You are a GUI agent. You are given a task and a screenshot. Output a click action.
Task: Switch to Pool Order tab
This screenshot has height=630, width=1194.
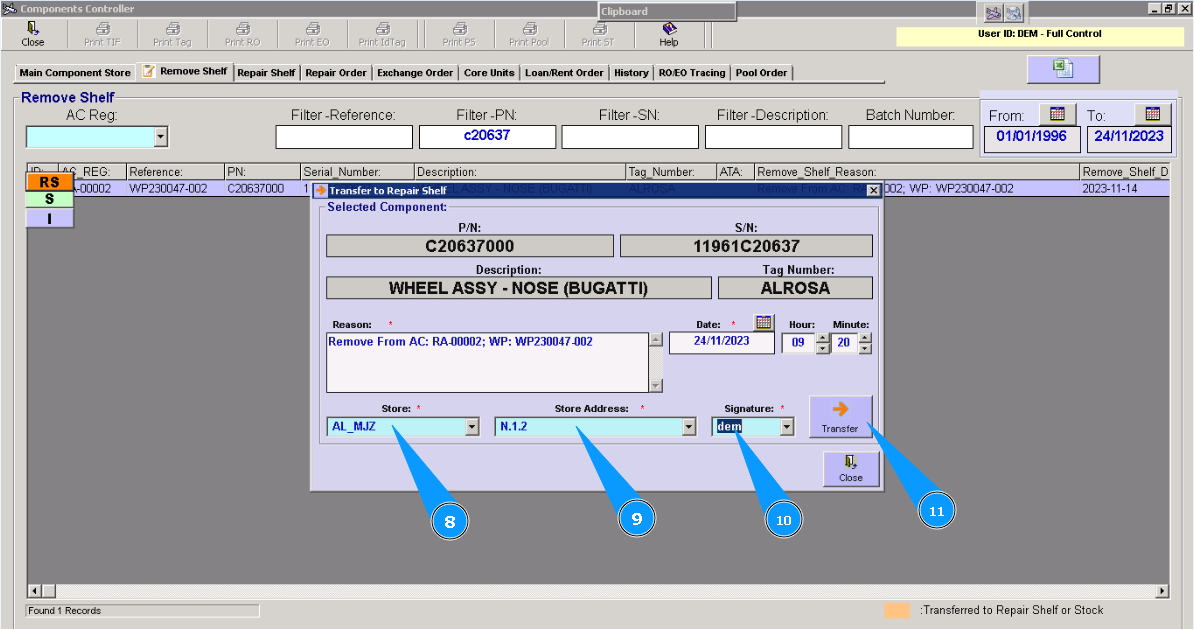(761, 72)
